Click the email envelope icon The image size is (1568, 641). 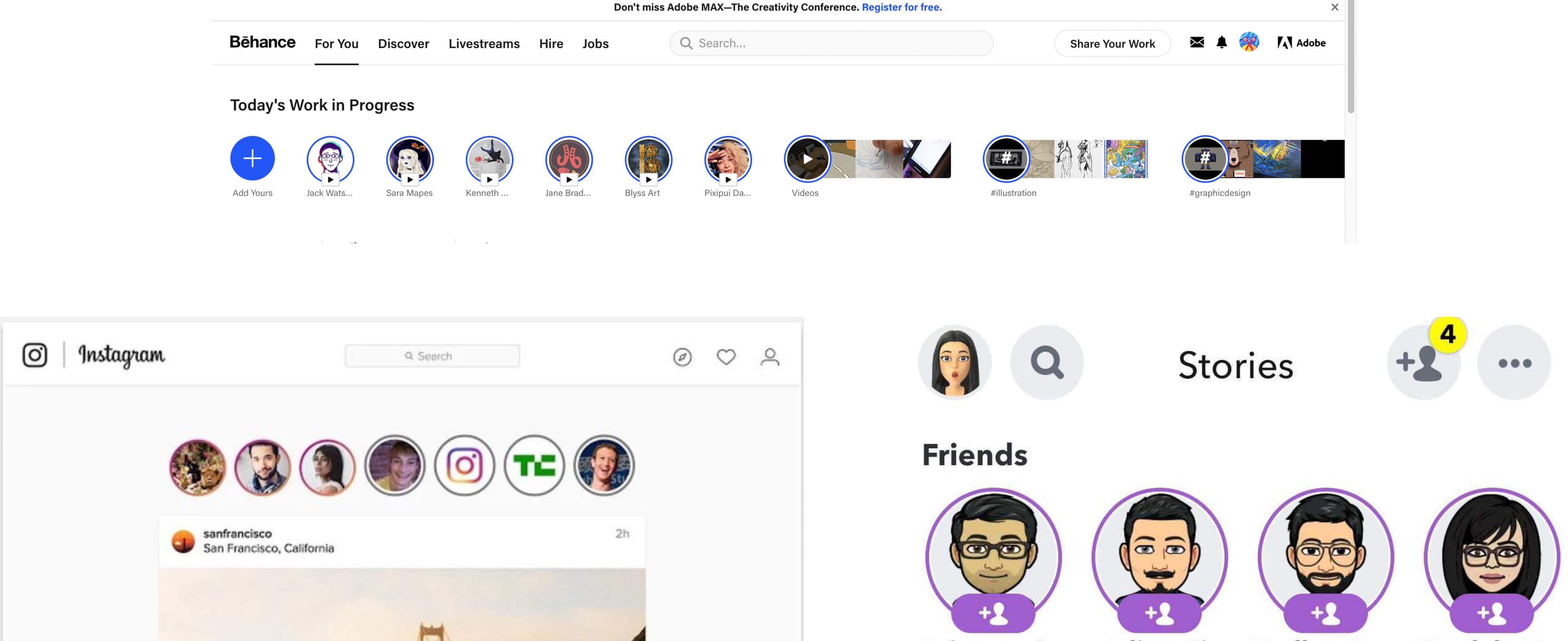click(1196, 43)
